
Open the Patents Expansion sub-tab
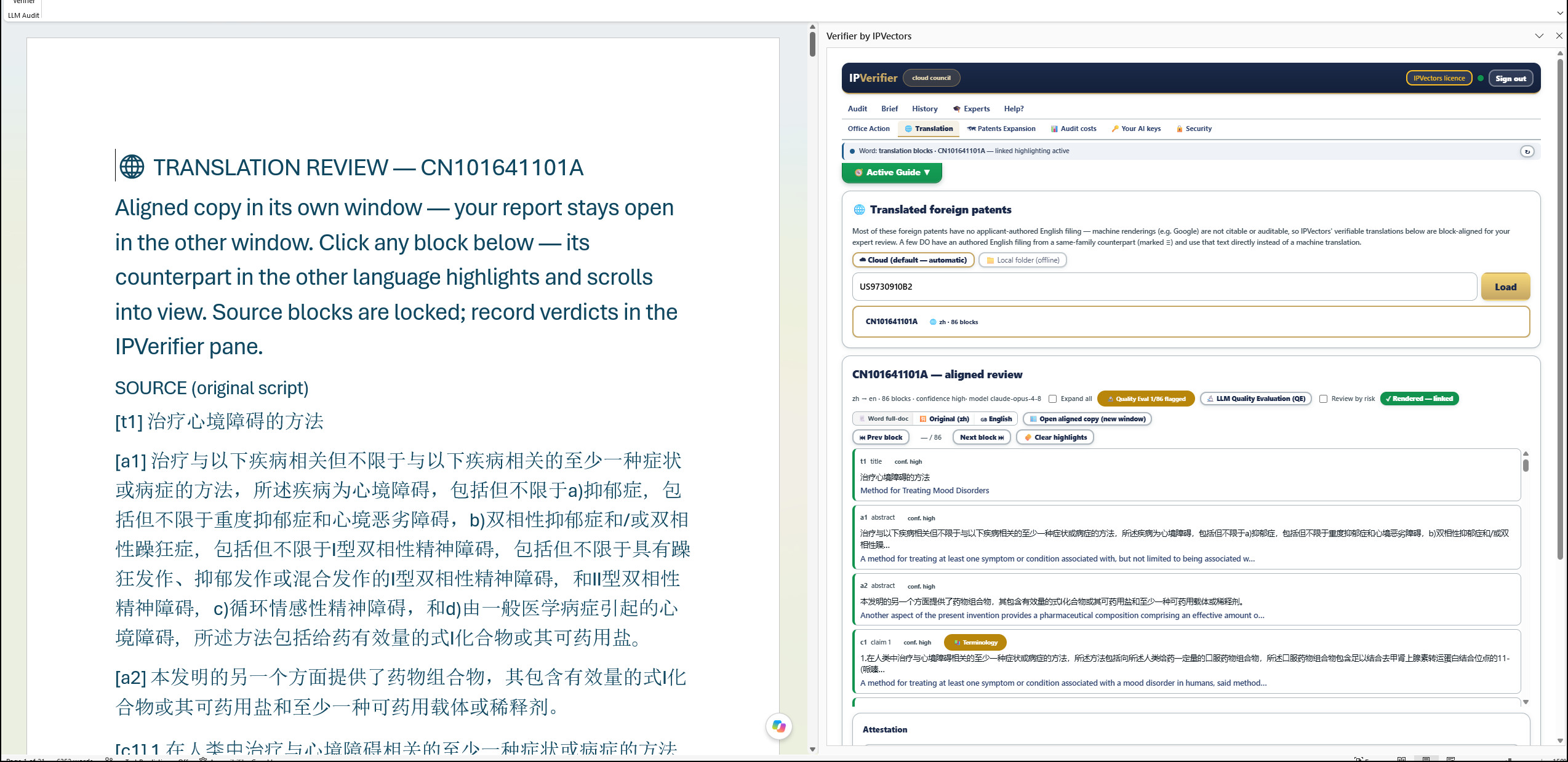[1001, 129]
